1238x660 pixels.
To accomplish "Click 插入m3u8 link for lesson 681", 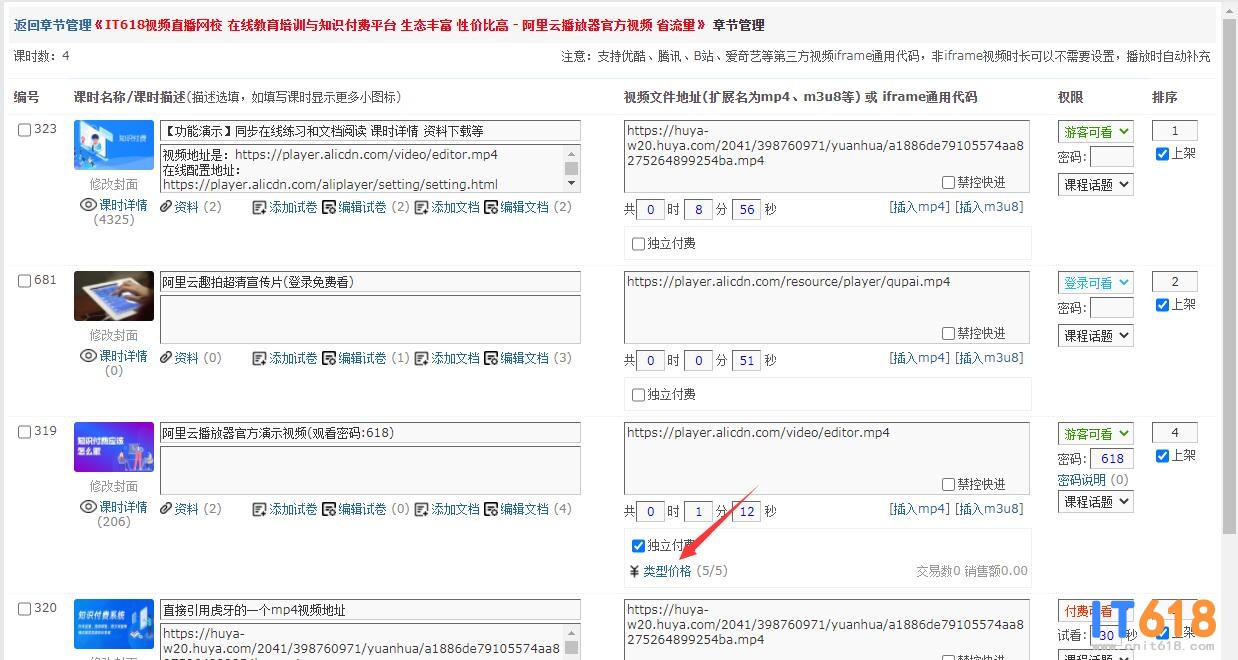I will [989, 358].
